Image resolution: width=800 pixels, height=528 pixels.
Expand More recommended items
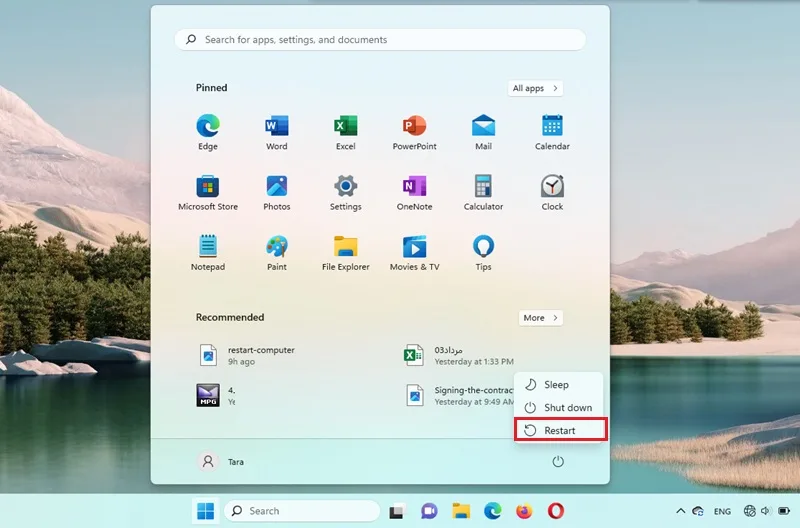[x=541, y=318]
